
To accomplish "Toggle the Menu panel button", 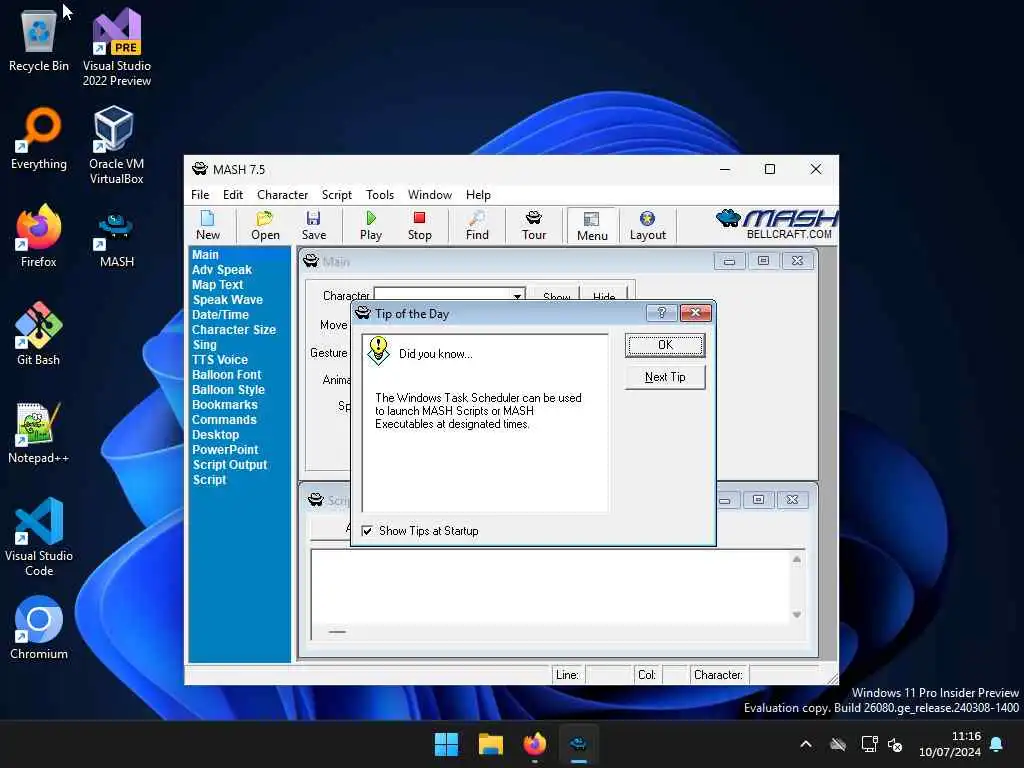I will tap(592, 226).
